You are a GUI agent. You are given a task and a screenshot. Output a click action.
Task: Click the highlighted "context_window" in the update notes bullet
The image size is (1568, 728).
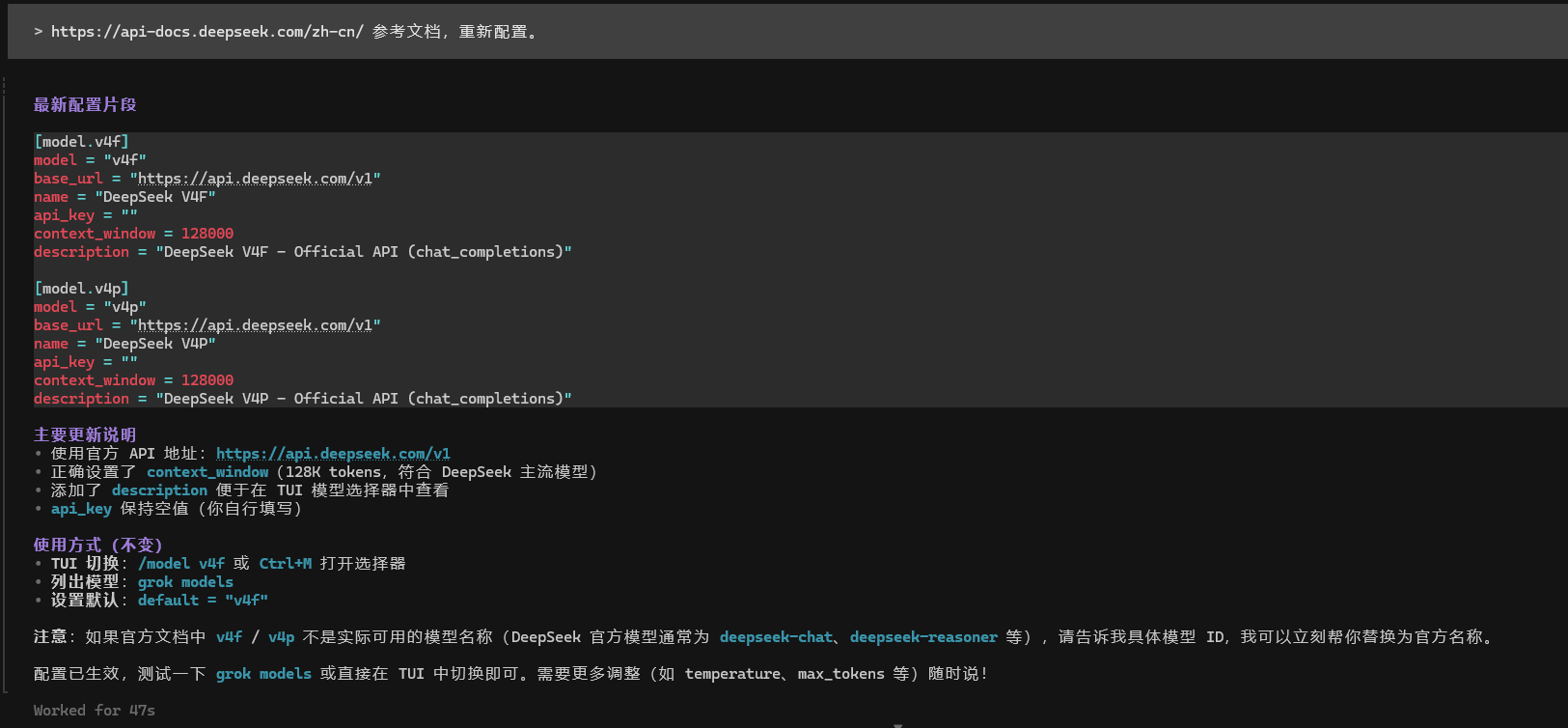207,472
